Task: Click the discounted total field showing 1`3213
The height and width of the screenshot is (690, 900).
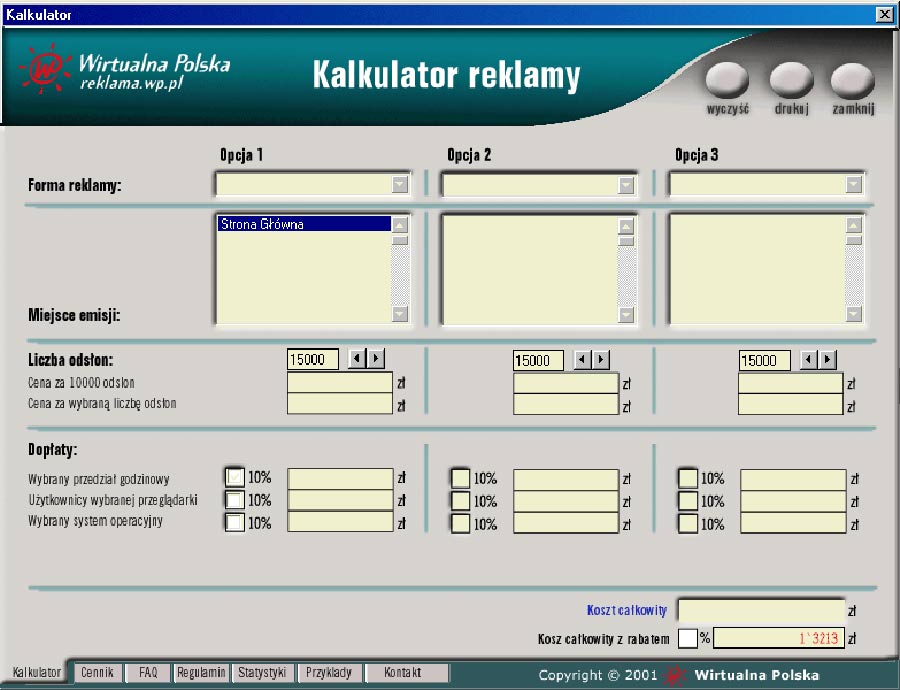Action: click(x=779, y=638)
